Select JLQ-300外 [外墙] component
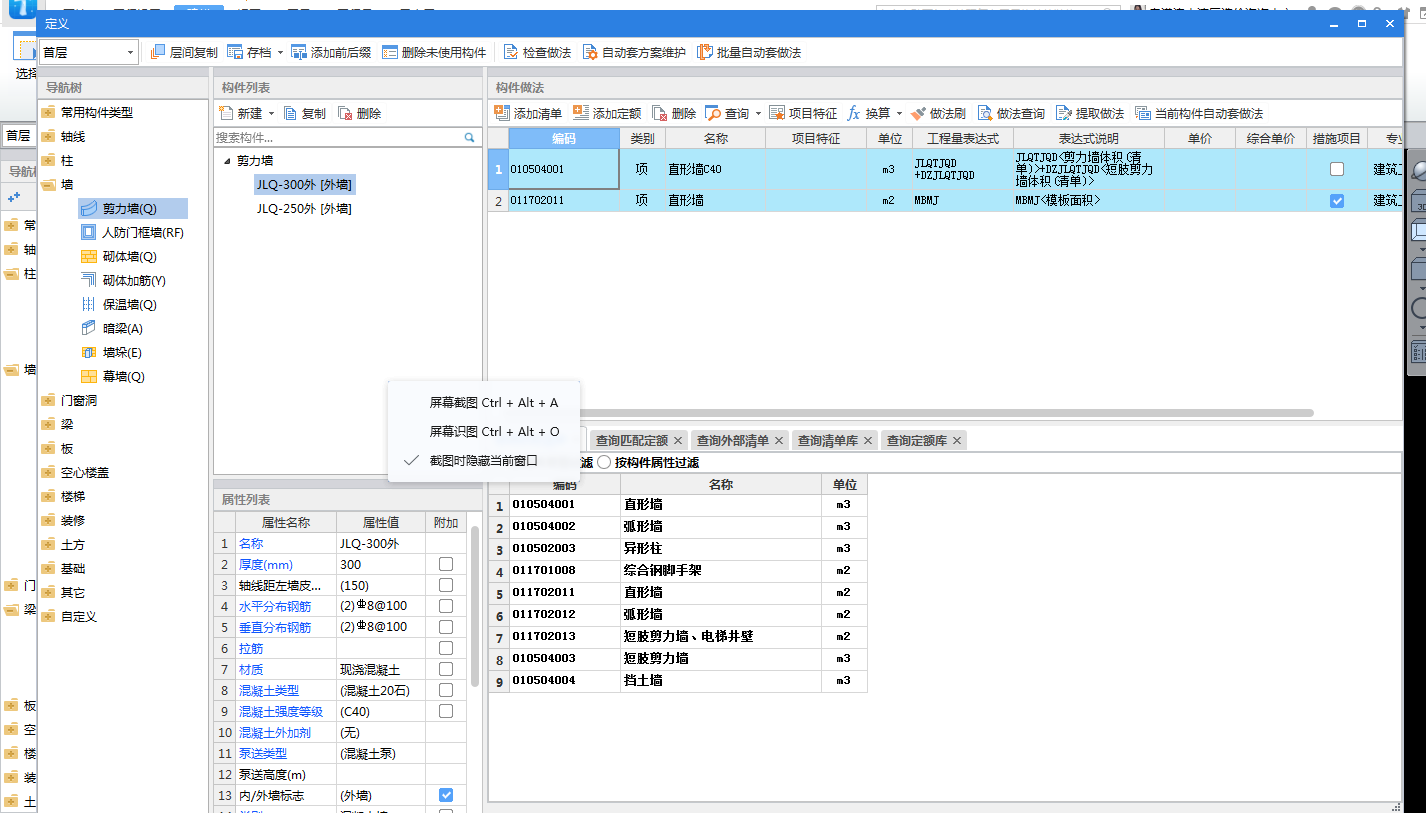Viewport: 1426px width, 813px height. click(x=304, y=185)
